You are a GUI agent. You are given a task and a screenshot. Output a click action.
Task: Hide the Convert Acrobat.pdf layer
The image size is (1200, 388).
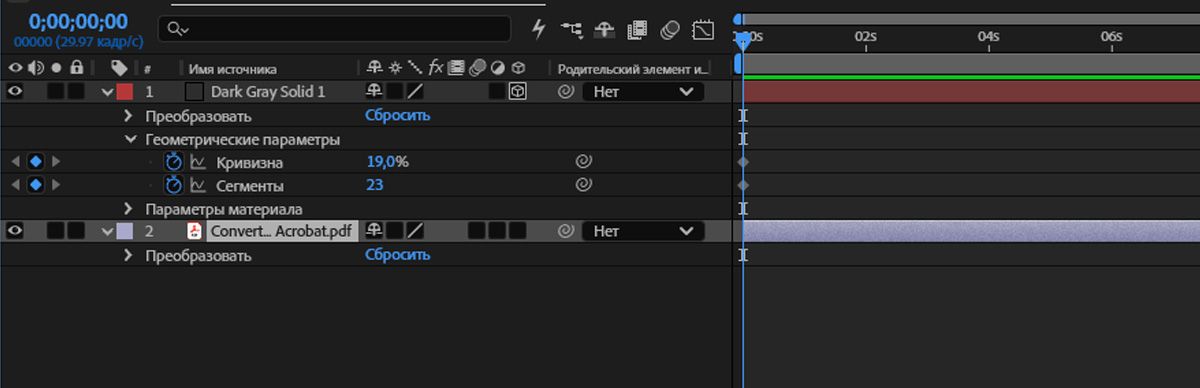(x=15, y=231)
